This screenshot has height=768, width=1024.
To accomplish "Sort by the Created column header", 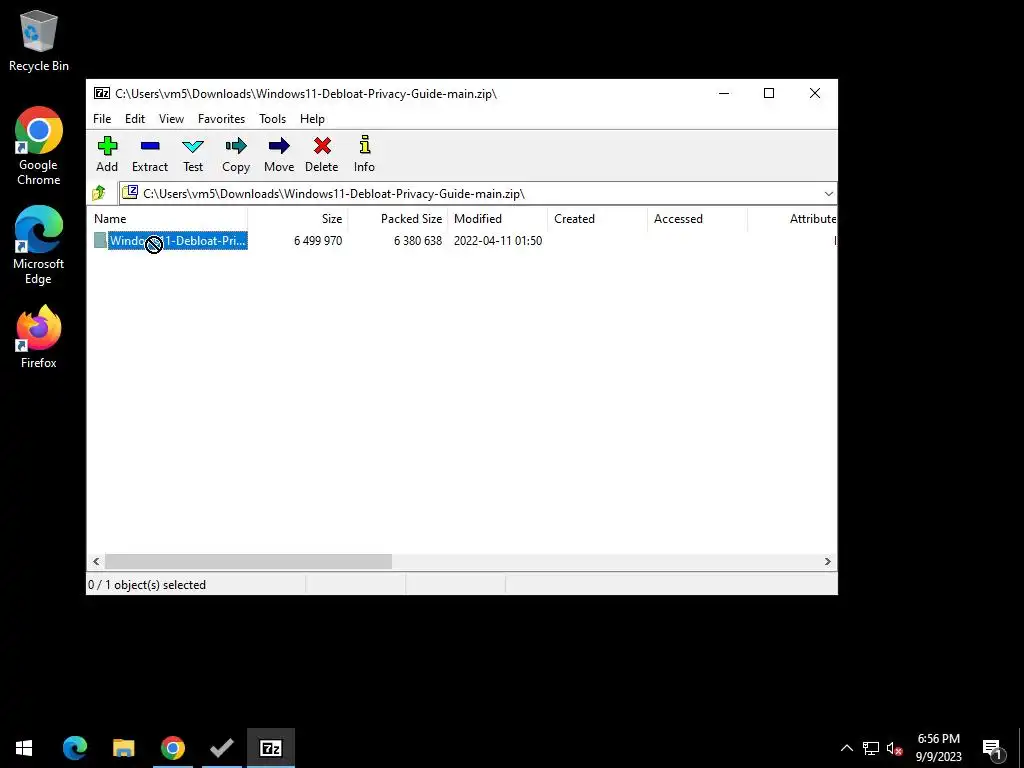I will tap(598, 219).
